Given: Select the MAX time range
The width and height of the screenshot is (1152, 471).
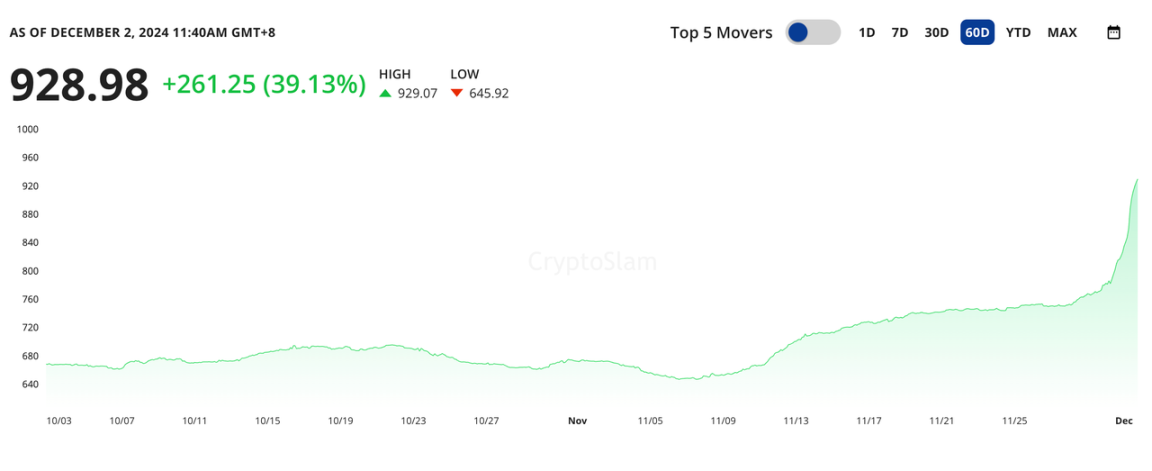Looking at the screenshot, I should pos(1062,32).
